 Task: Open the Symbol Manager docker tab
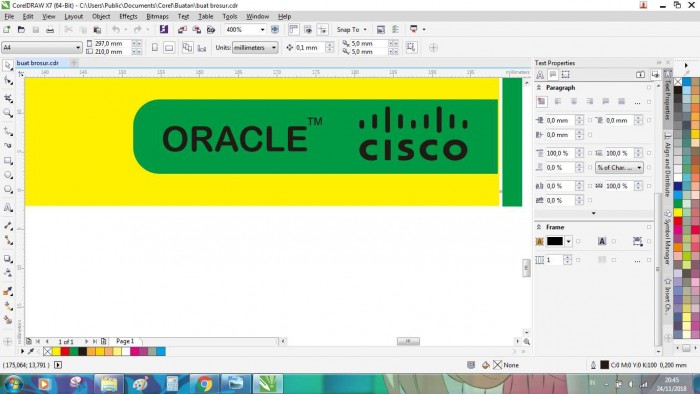668,237
